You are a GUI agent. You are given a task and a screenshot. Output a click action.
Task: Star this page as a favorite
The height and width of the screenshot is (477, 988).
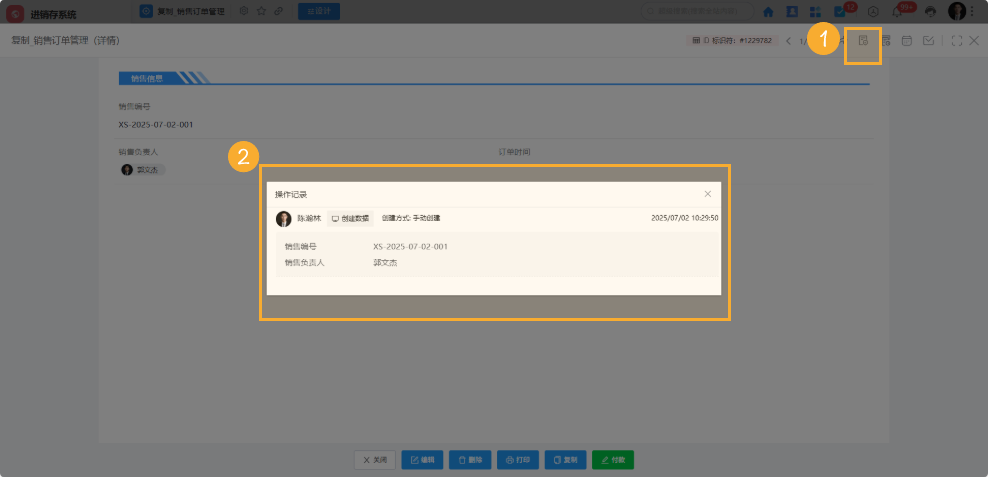point(261,11)
